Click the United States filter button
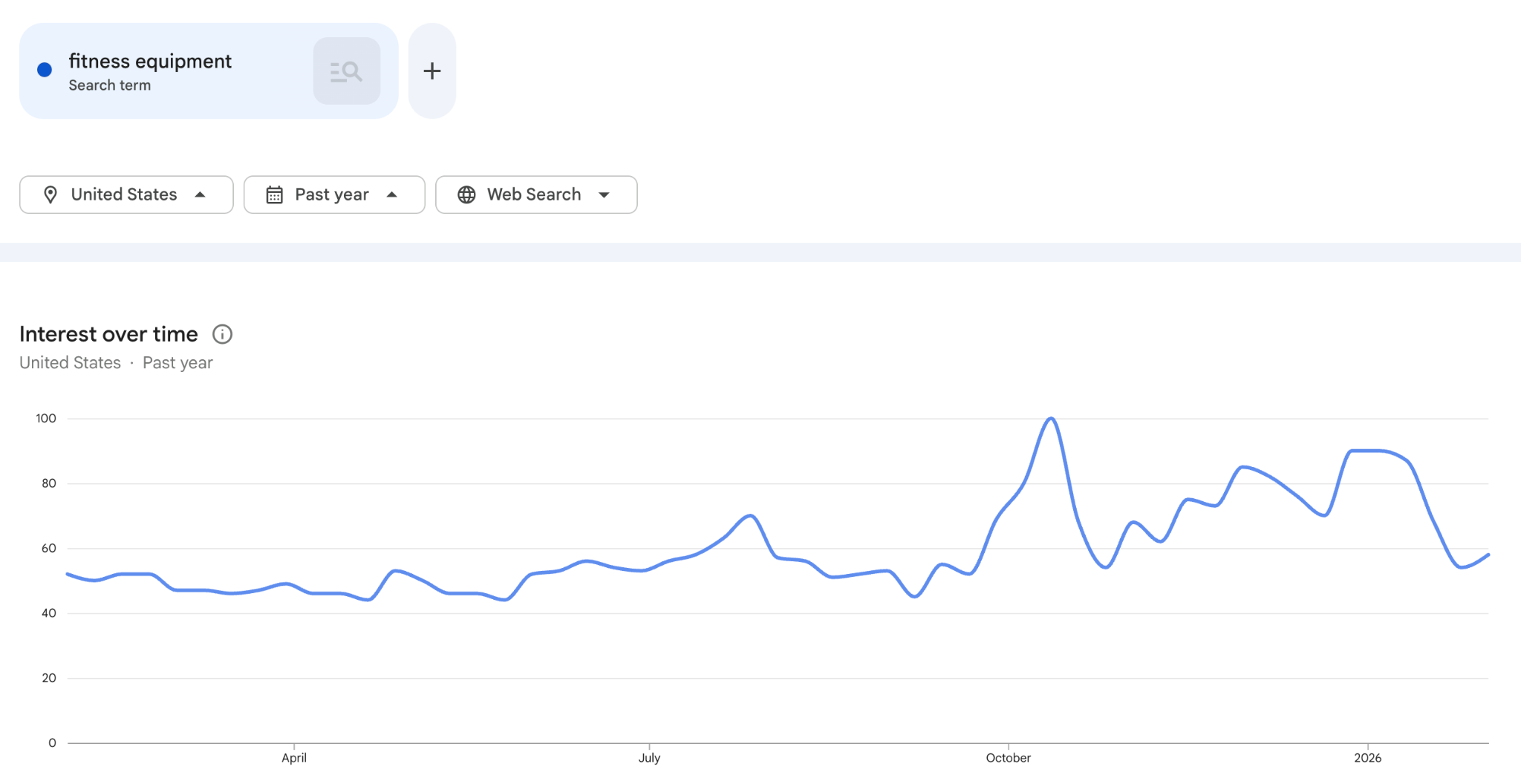The image size is (1521, 784). click(x=126, y=195)
